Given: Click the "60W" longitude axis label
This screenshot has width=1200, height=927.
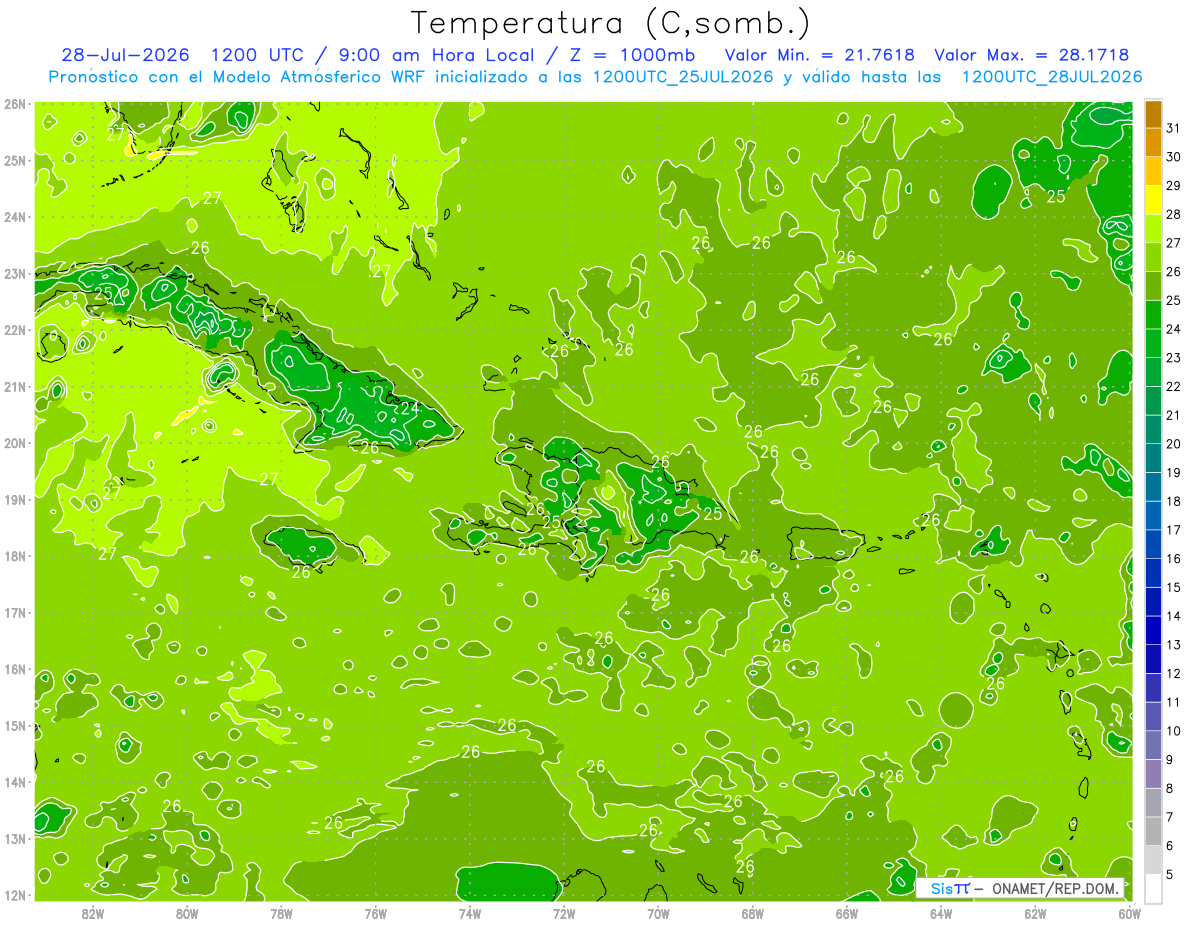Looking at the screenshot, I should (x=1129, y=913).
